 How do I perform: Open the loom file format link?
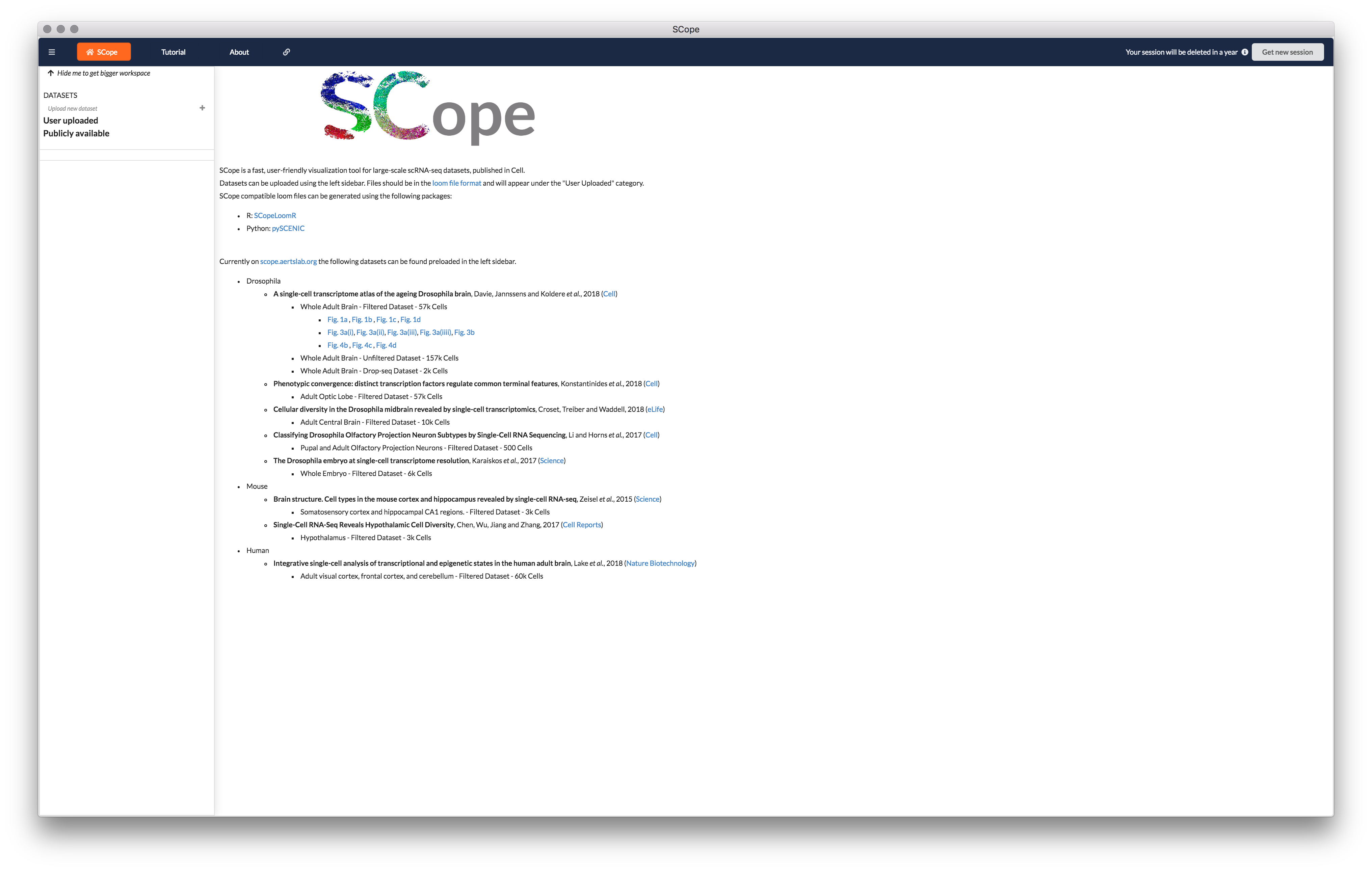click(x=456, y=183)
